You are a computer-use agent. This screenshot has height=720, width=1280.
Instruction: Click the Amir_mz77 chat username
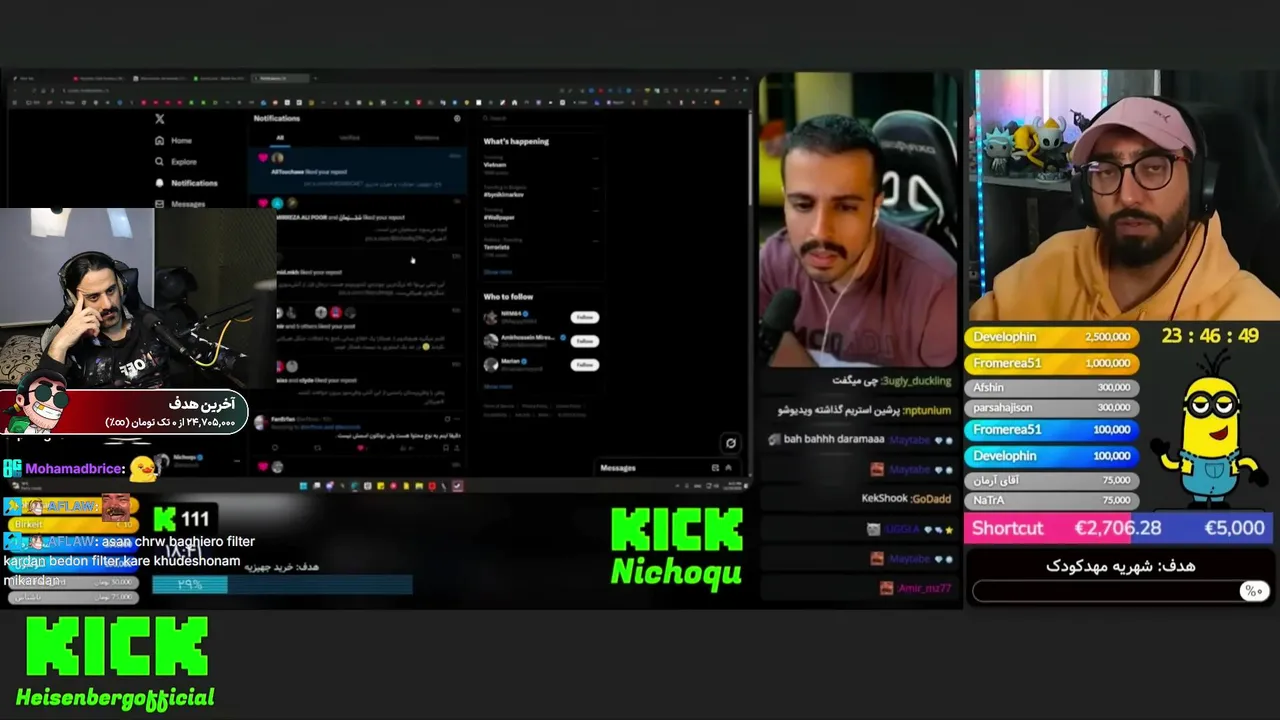(x=923, y=589)
